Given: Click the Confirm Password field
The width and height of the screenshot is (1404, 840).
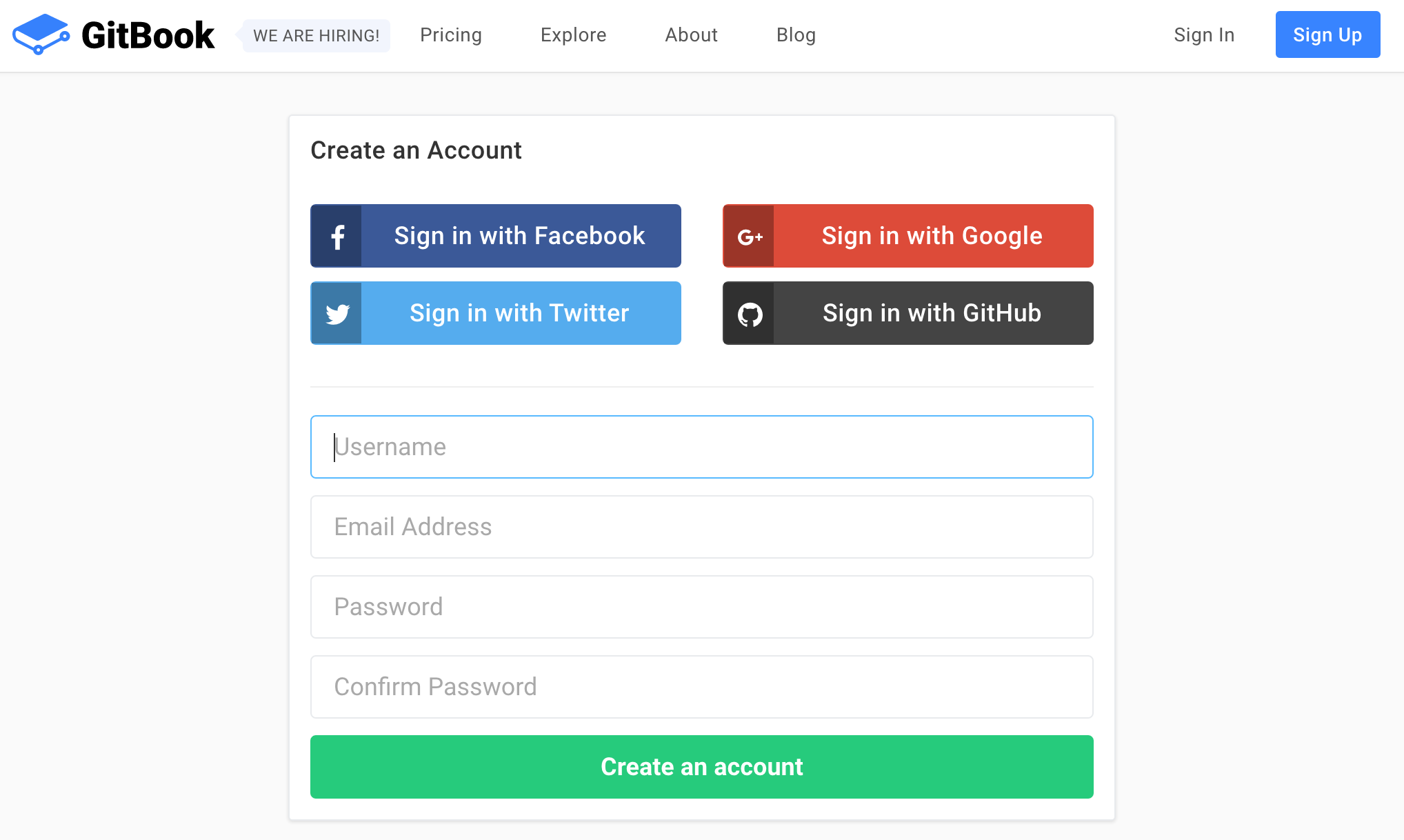Looking at the screenshot, I should (701, 686).
